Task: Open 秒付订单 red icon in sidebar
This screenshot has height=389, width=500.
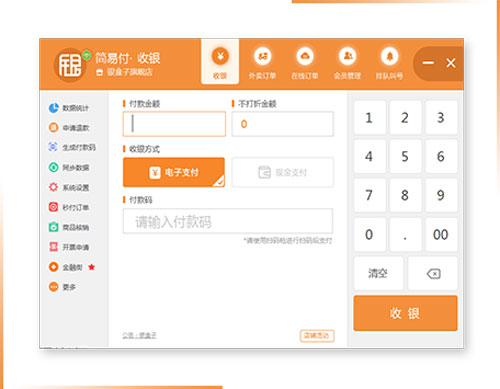Action: click(x=53, y=207)
